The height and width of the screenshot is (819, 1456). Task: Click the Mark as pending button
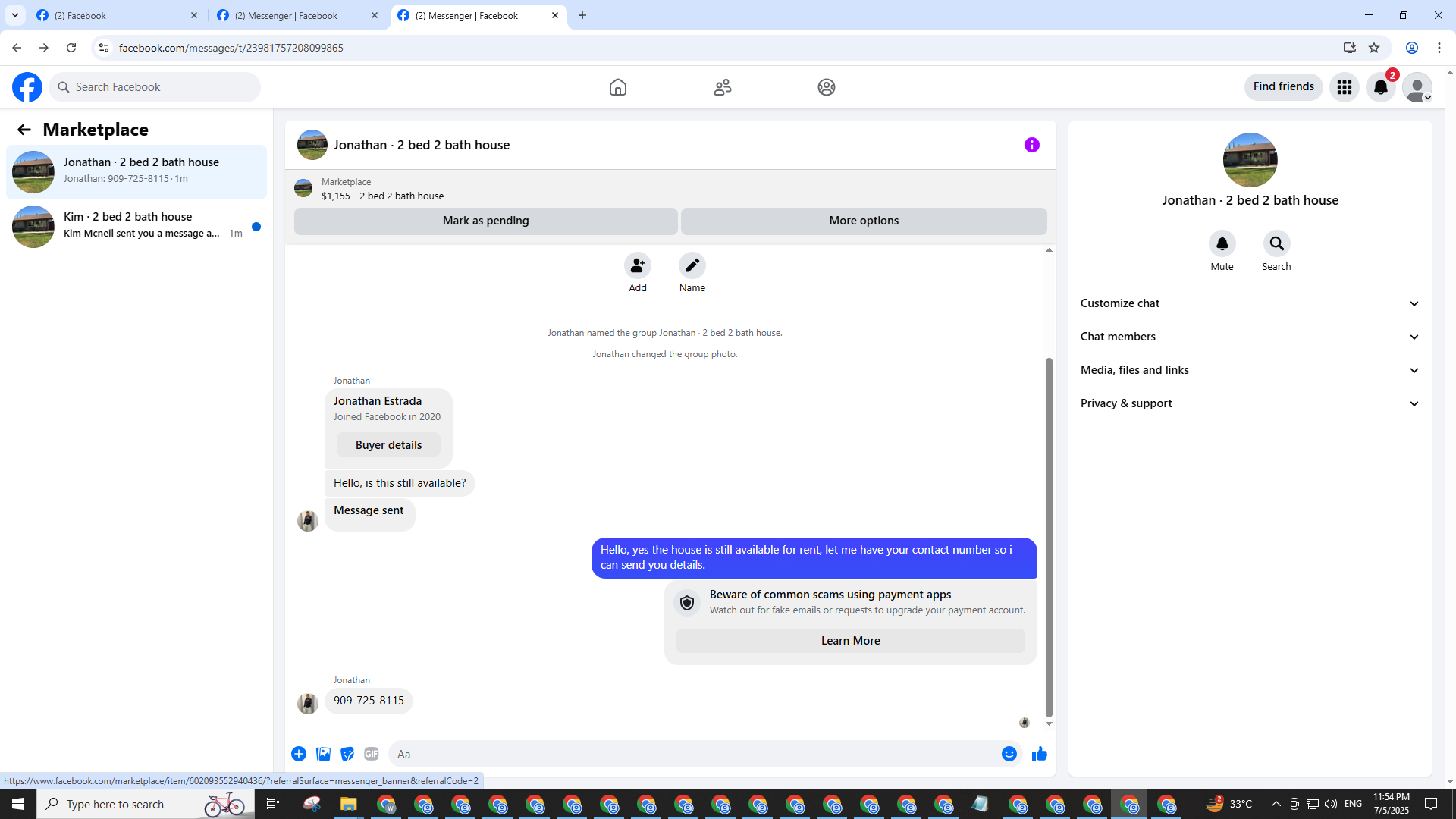485,221
